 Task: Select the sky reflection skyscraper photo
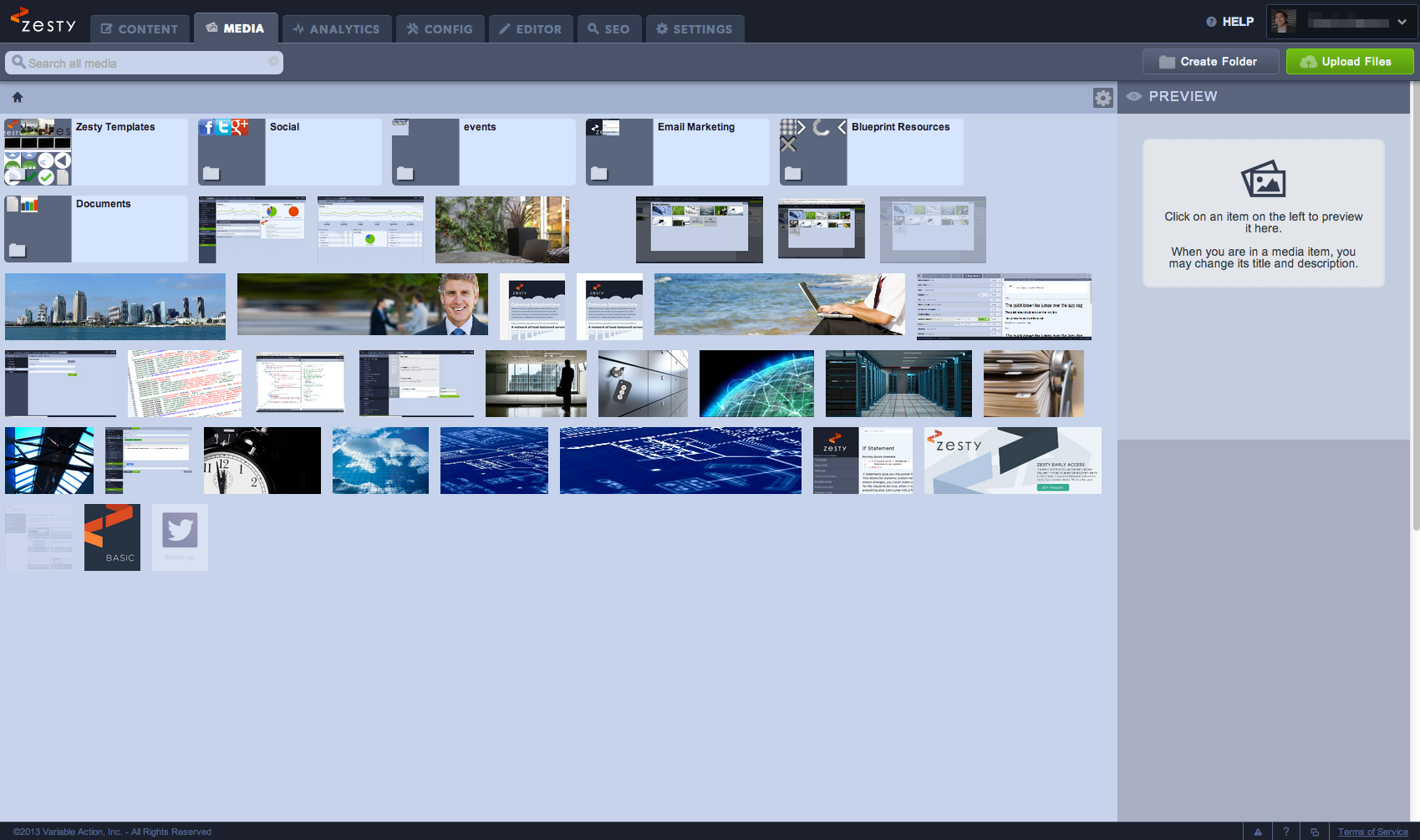point(380,461)
